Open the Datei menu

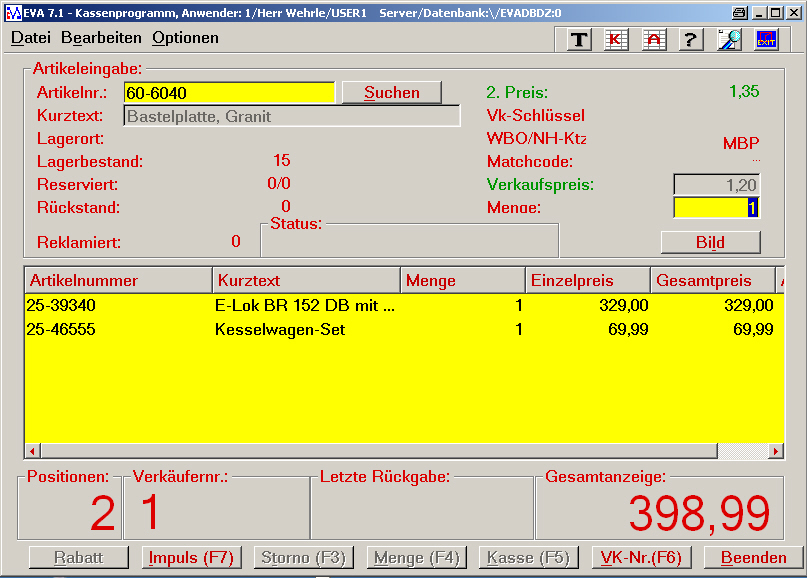(31, 38)
